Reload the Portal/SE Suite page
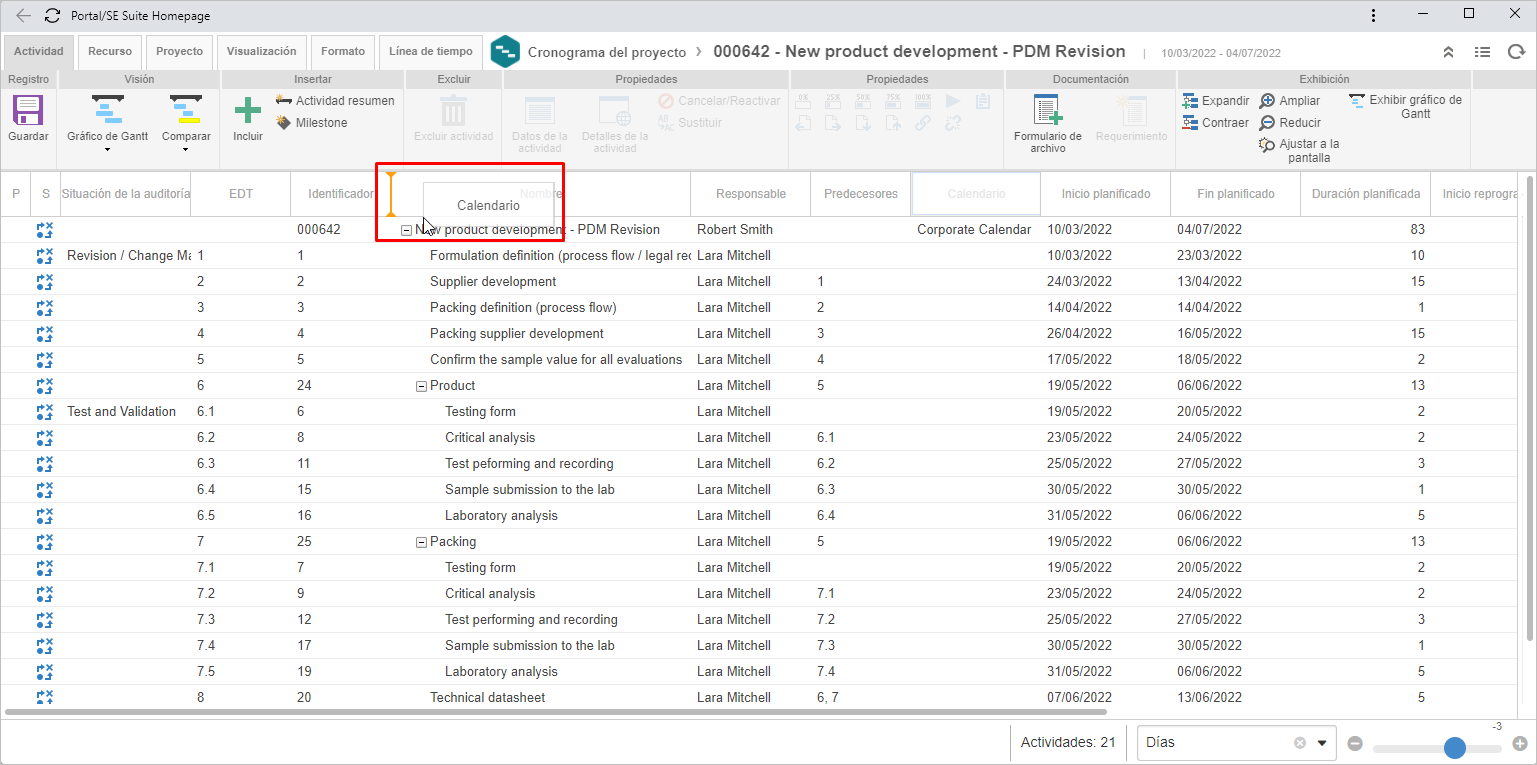 [52, 16]
